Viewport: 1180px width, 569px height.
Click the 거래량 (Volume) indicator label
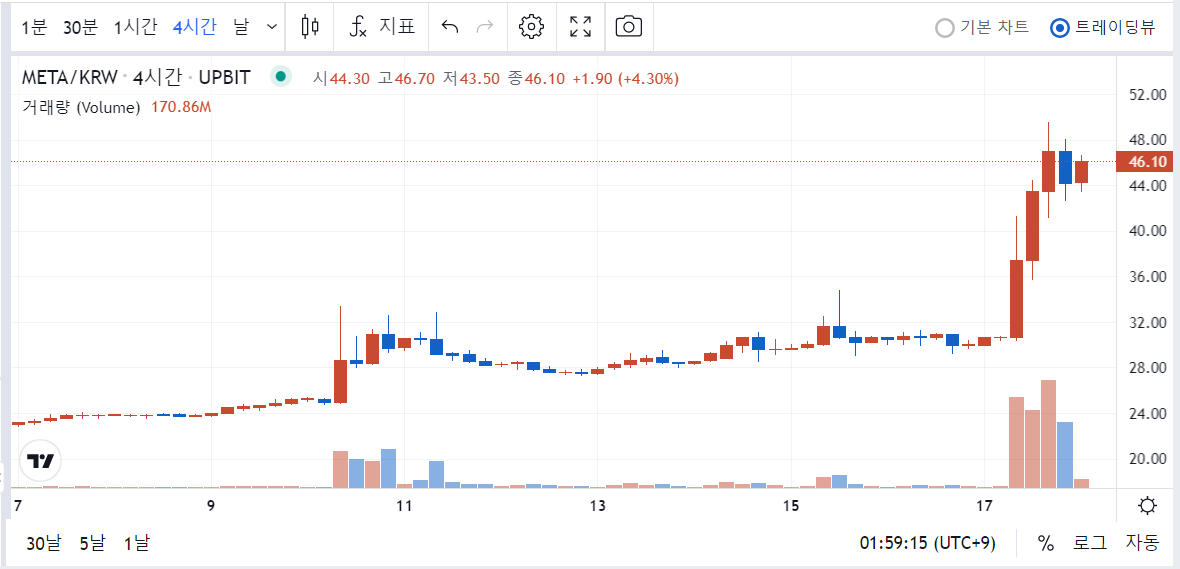point(81,108)
